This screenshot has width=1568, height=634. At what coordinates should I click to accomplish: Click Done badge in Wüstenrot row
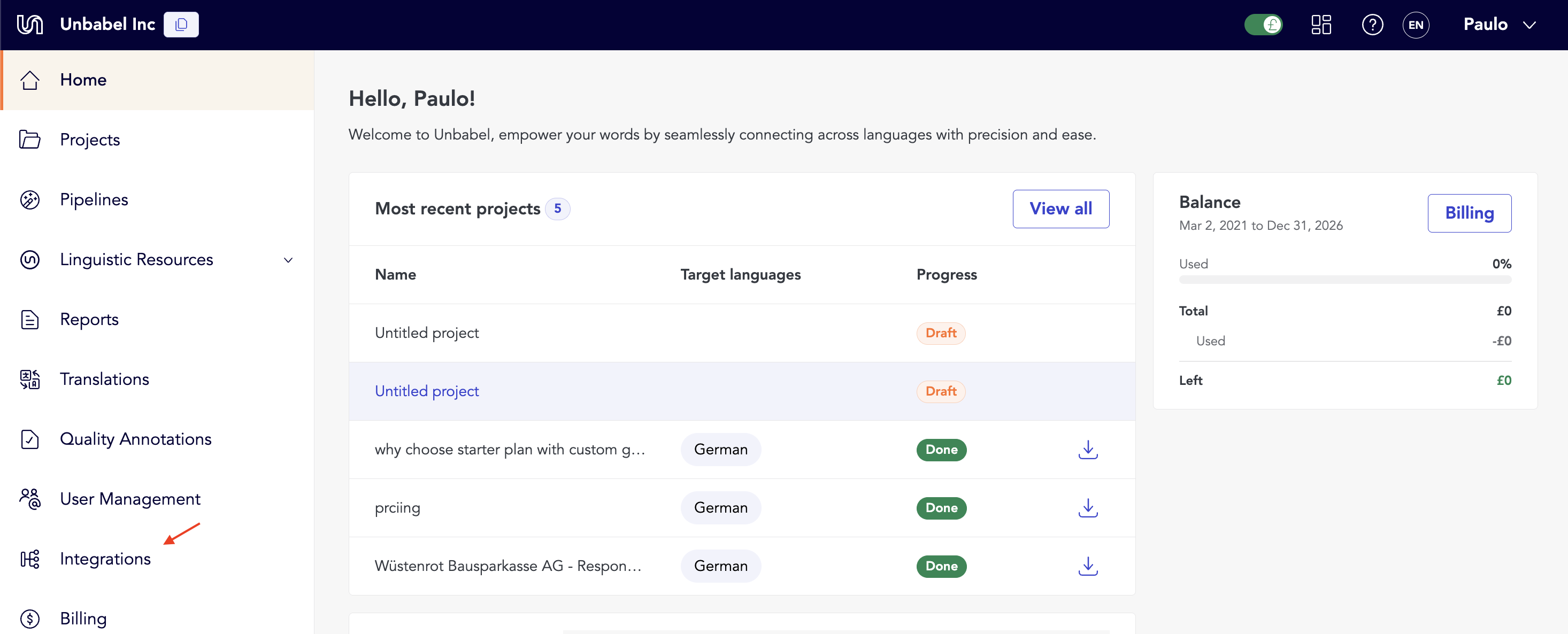point(941,566)
